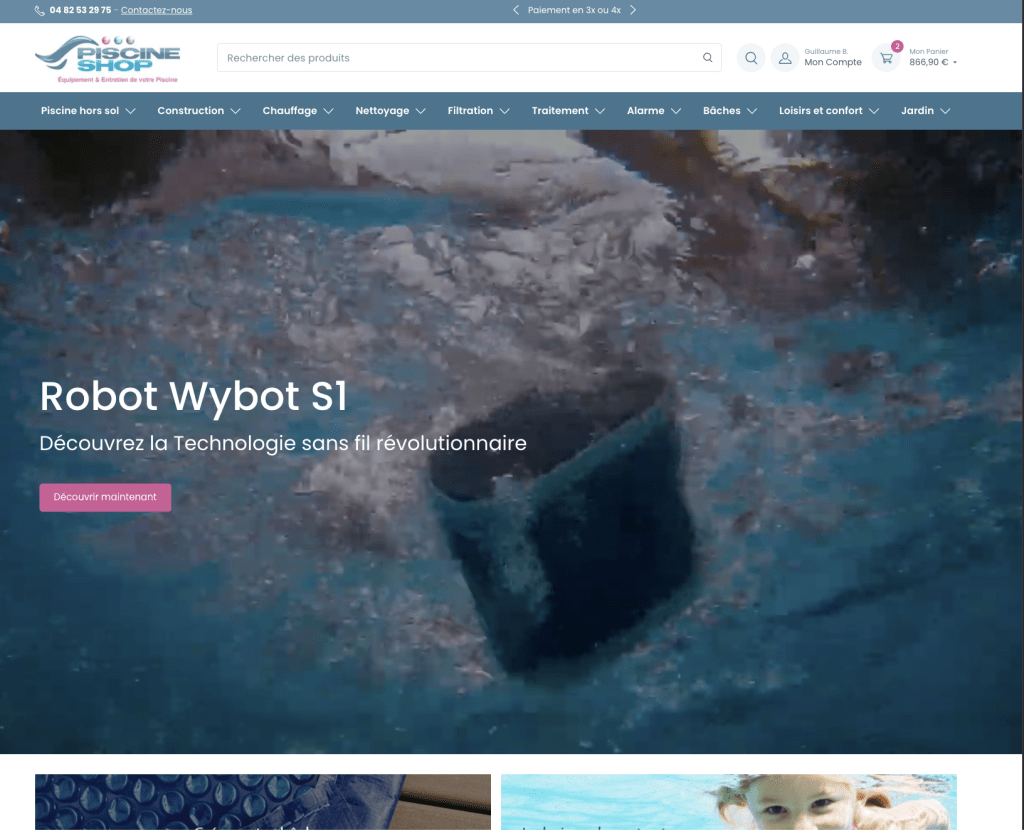Open the shopping cart icon
The width and height of the screenshot is (1024, 830).
(886, 58)
